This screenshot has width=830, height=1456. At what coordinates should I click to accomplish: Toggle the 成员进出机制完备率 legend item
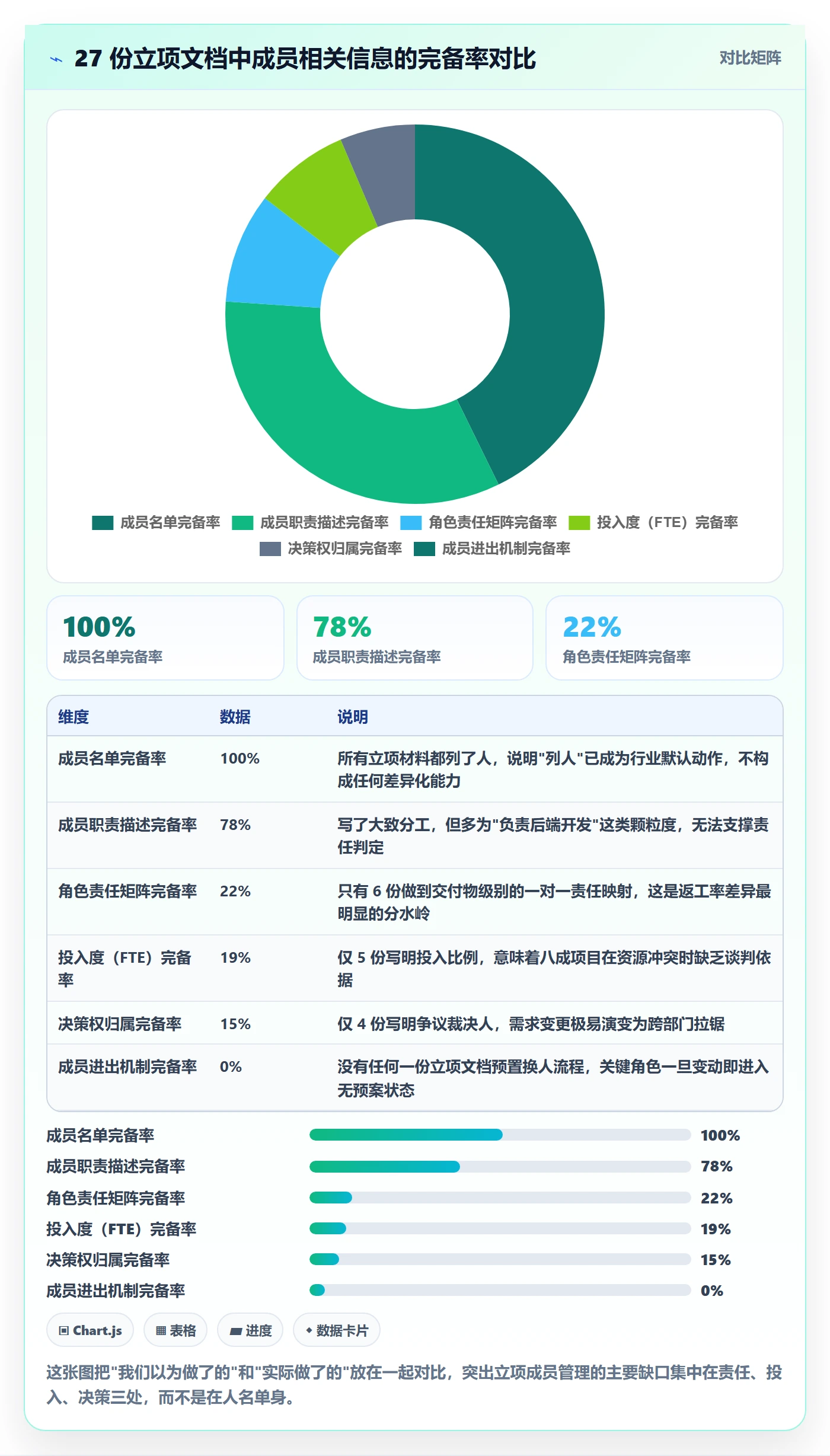point(492,548)
